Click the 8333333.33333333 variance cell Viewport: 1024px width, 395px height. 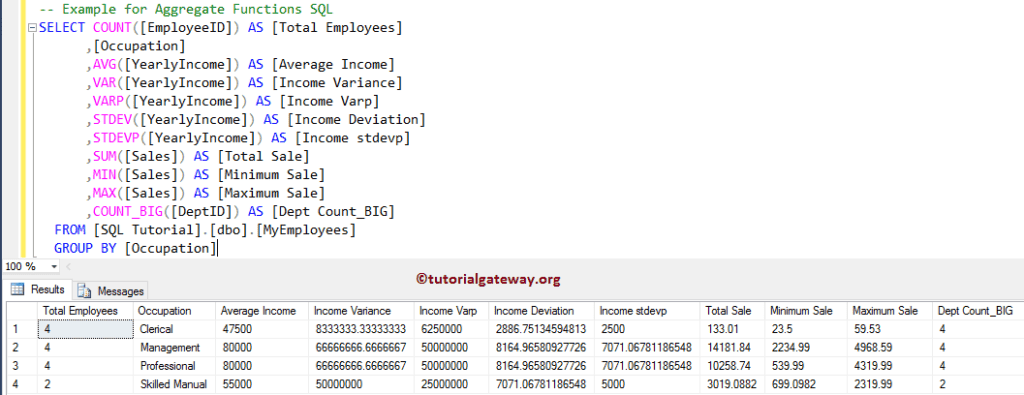(362, 329)
